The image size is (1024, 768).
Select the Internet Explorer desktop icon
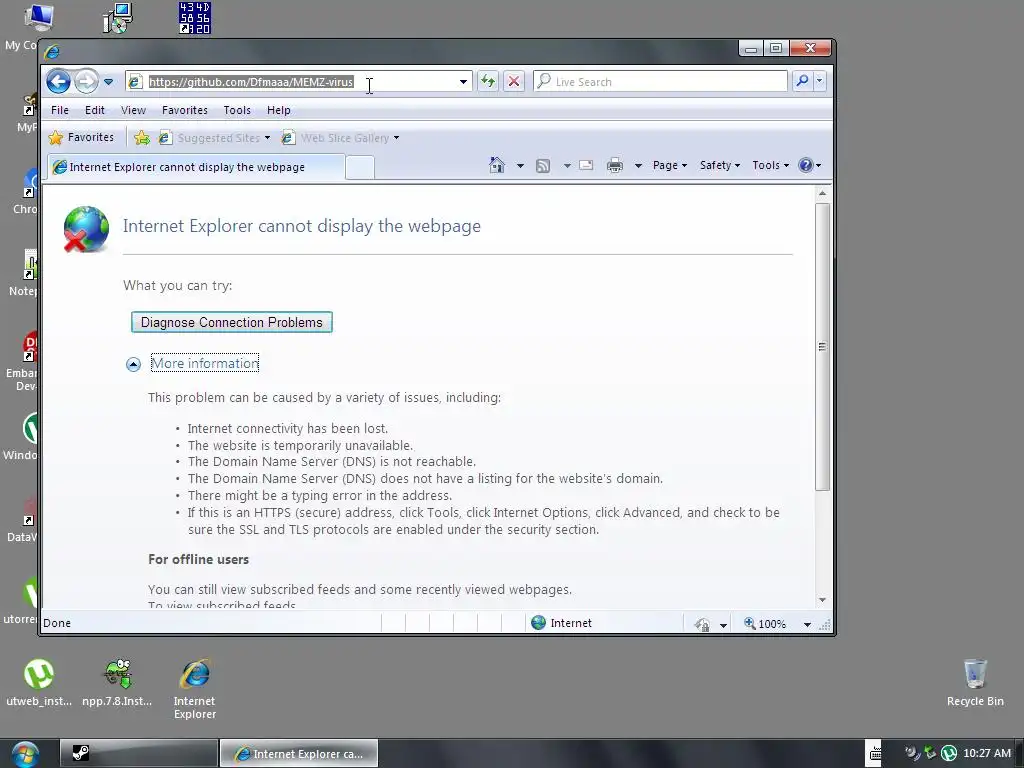(x=195, y=689)
